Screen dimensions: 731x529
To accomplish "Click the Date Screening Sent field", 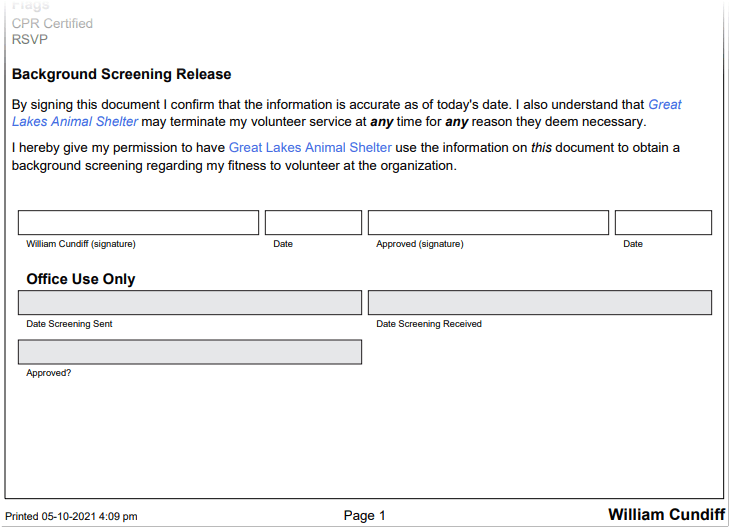I will pos(190,302).
